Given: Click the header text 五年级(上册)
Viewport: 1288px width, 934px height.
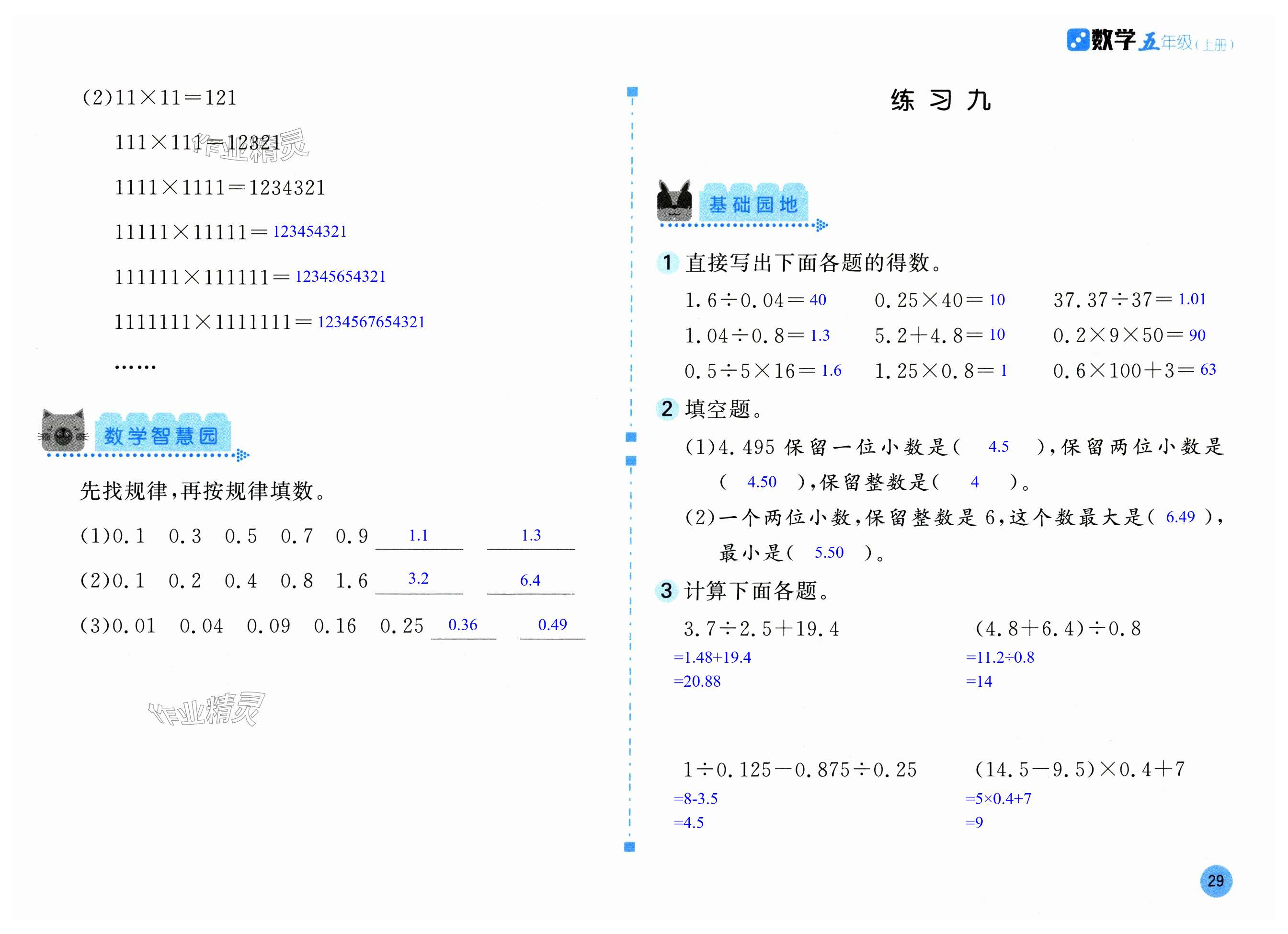Looking at the screenshot, I should (1186, 43).
